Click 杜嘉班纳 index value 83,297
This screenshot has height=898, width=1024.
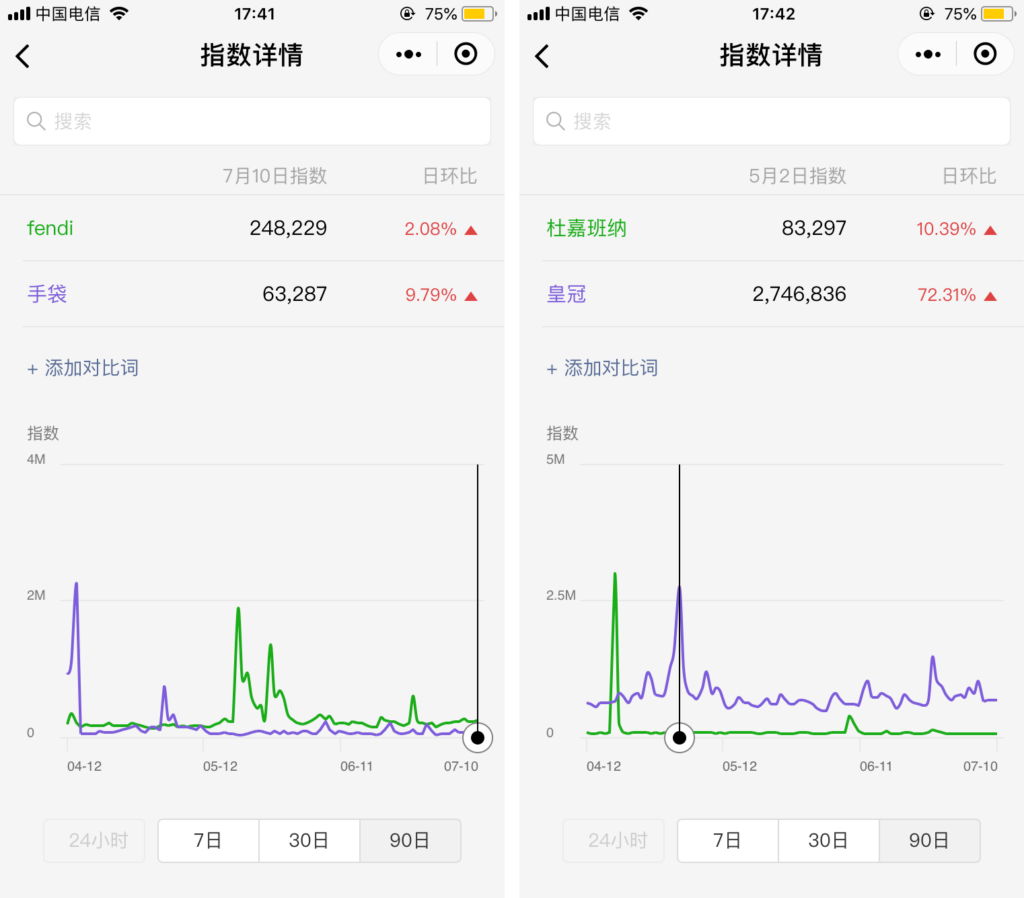coord(814,228)
